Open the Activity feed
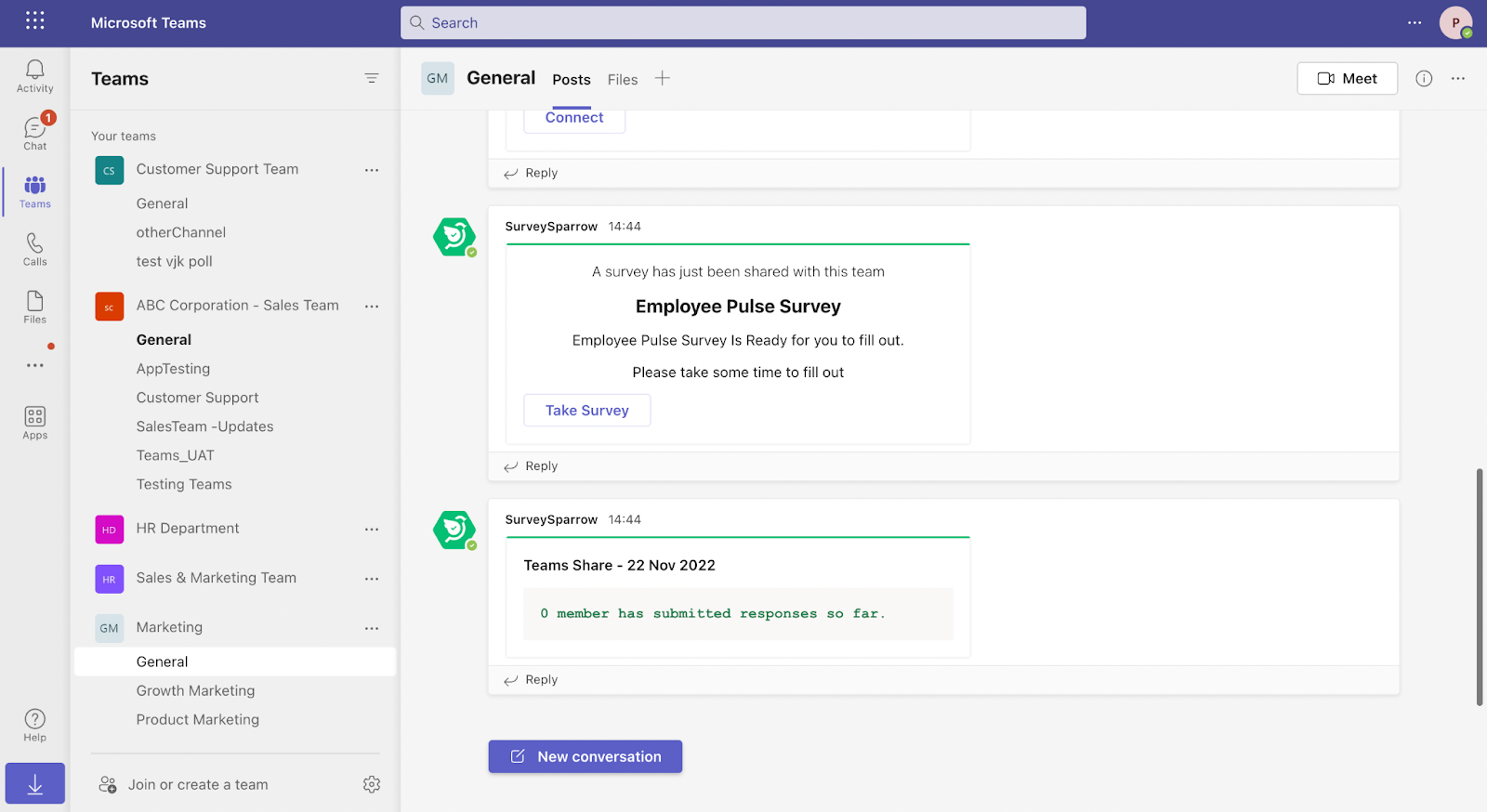Screen dimensions: 1487x812 pyautogui.click(x=35, y=76)
